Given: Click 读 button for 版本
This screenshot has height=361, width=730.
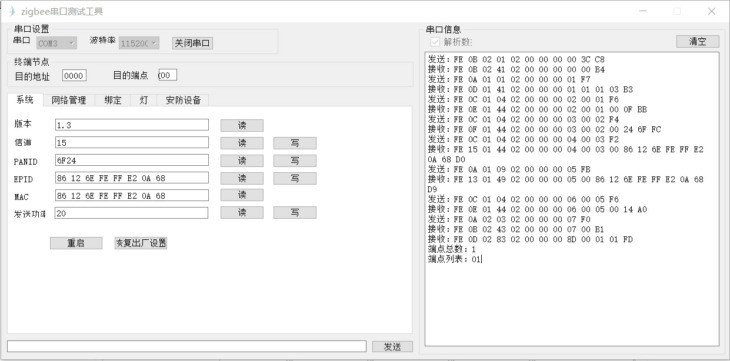Looking at the screenshot, I should pyautogui.click(x=242, y=125).
